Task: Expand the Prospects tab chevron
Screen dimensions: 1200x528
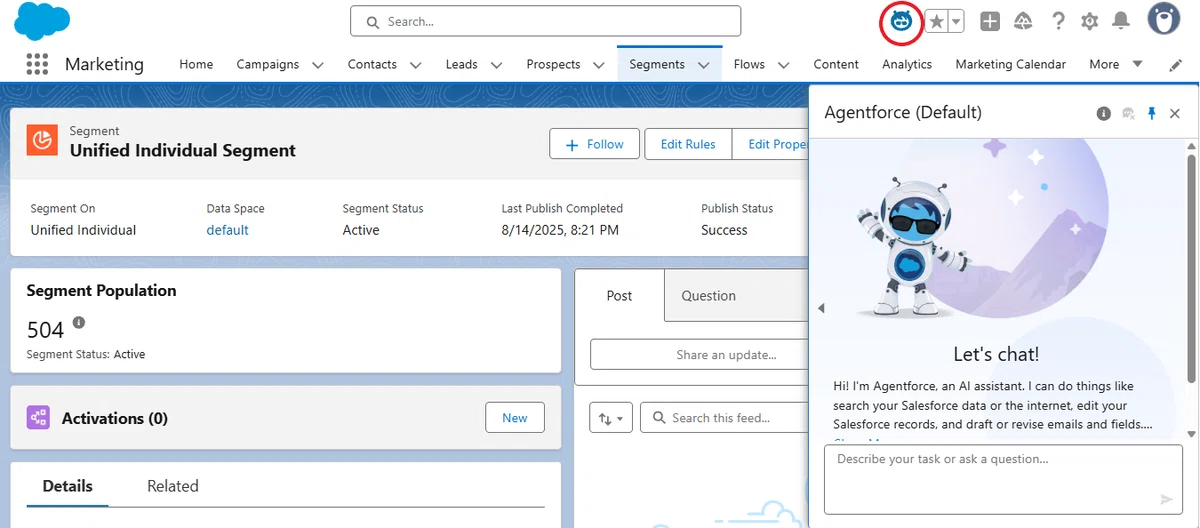Action: (599, 65)
